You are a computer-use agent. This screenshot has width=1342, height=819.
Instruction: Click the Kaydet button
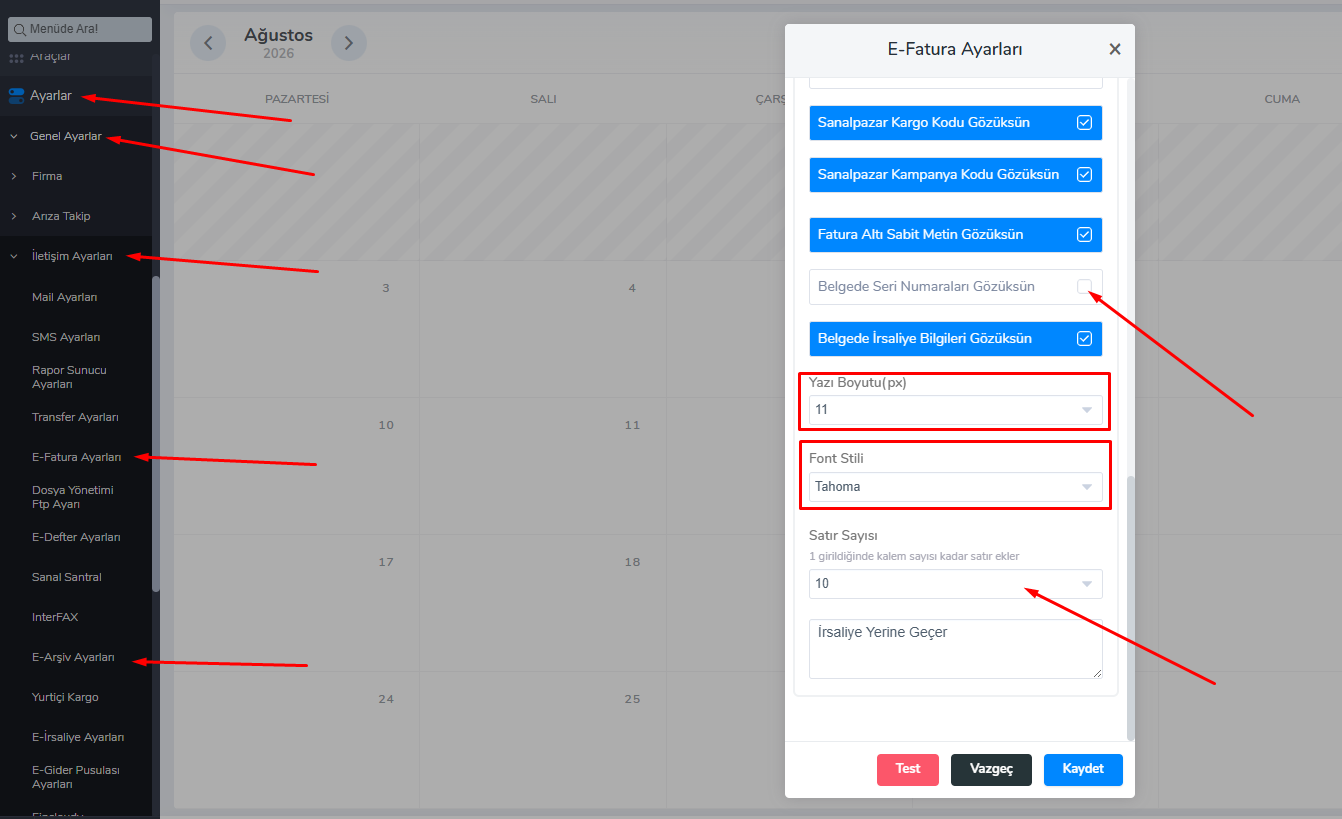pos(1083,769)
